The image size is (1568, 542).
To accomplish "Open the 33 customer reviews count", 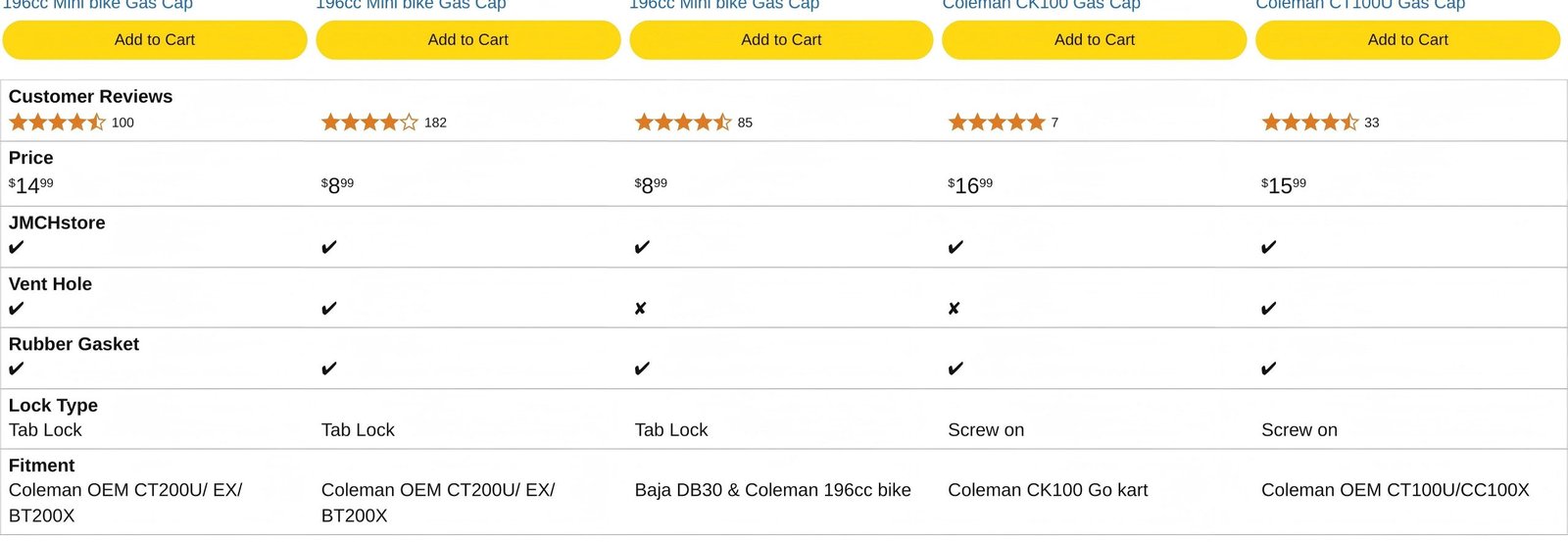I will point(1371,123).
